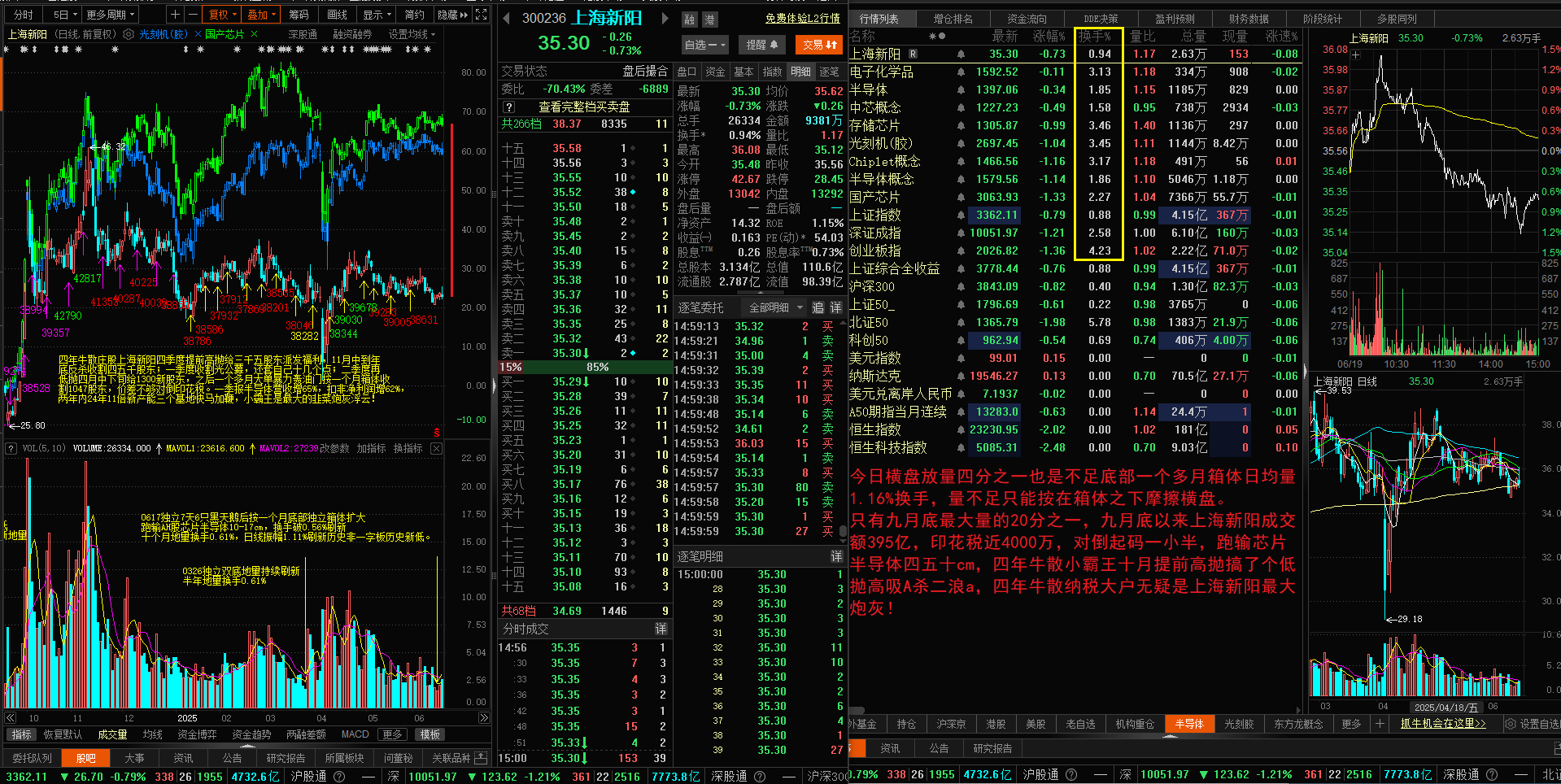Open chart settings gear beside 上海新阳 title

coord(128,34)
